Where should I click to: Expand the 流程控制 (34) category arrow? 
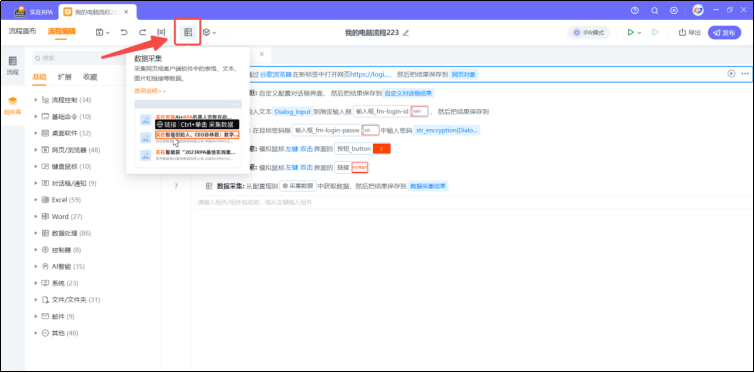(36, 100)
